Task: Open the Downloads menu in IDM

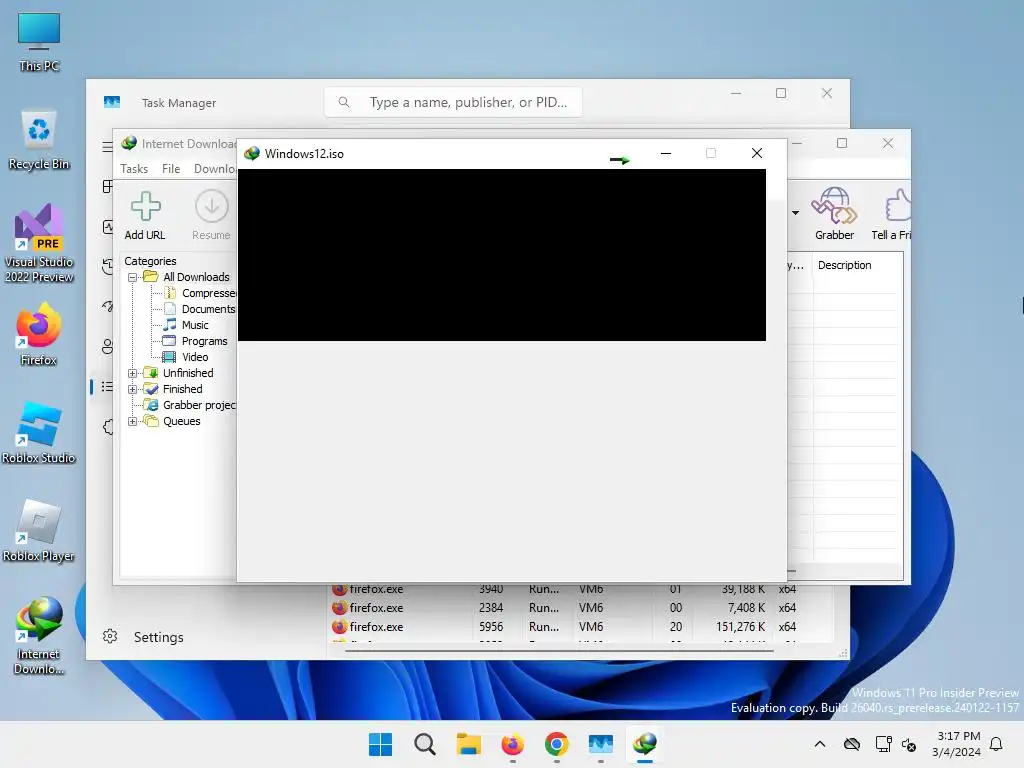Action: [214, 168]
